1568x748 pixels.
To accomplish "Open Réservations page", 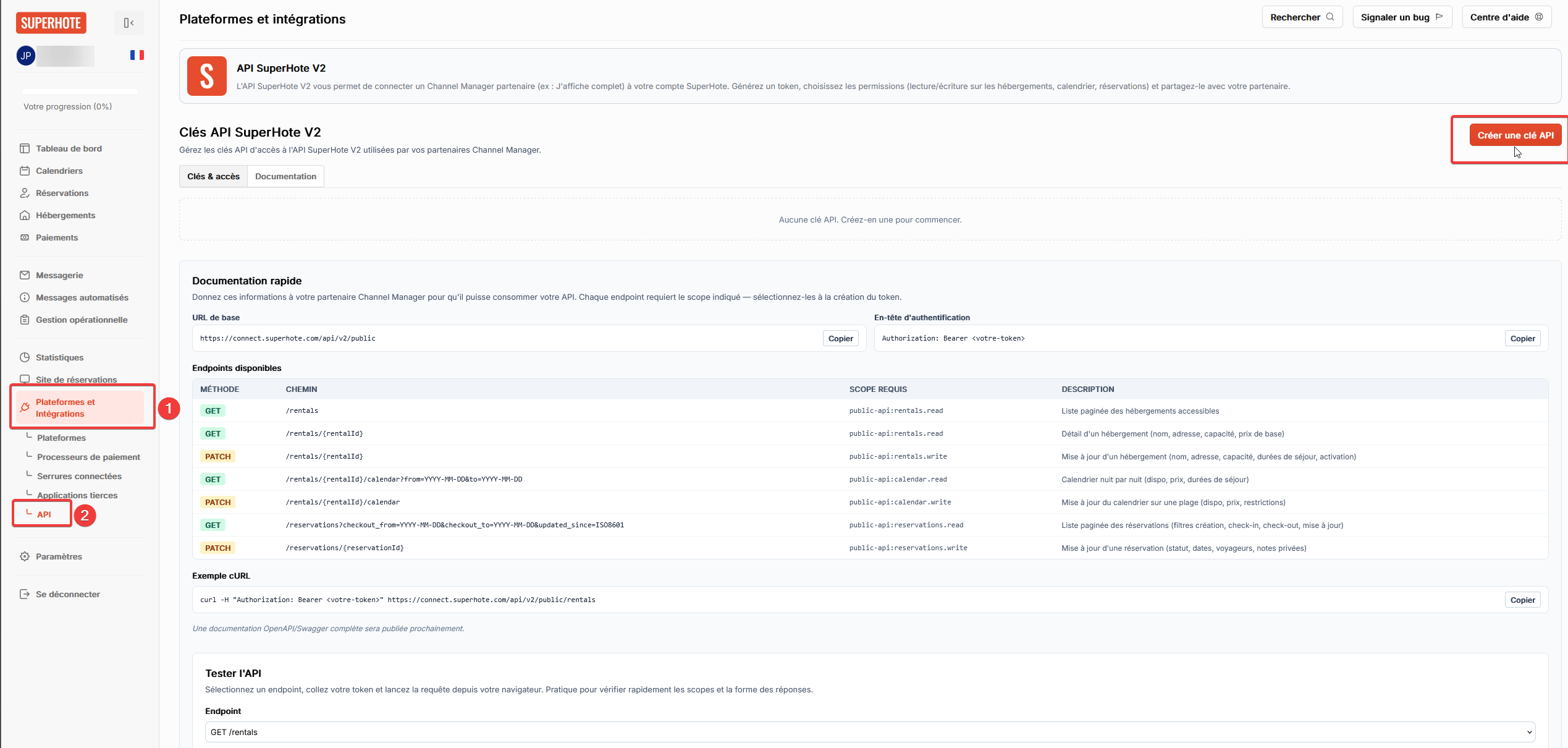I will pos(62,193).
